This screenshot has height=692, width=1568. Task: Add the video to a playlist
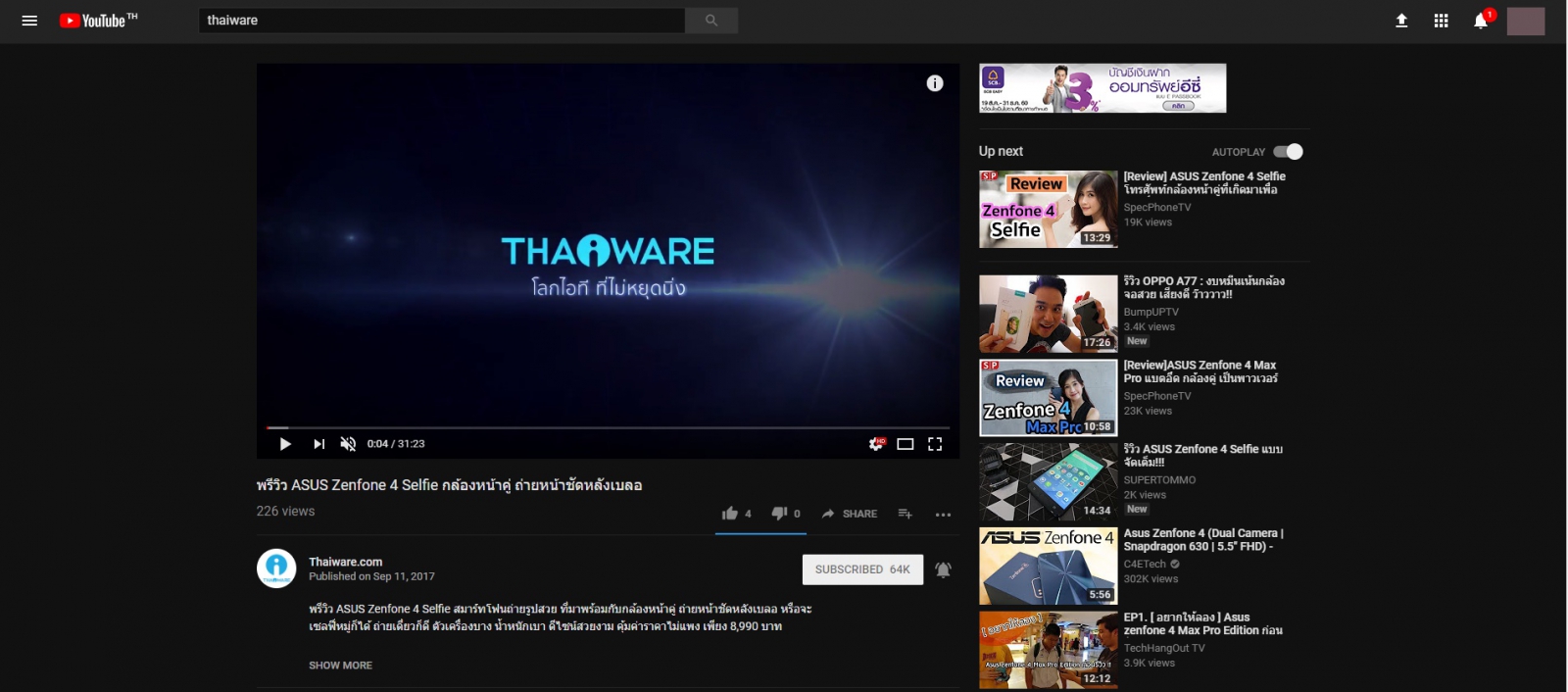[x=905, y=514]
